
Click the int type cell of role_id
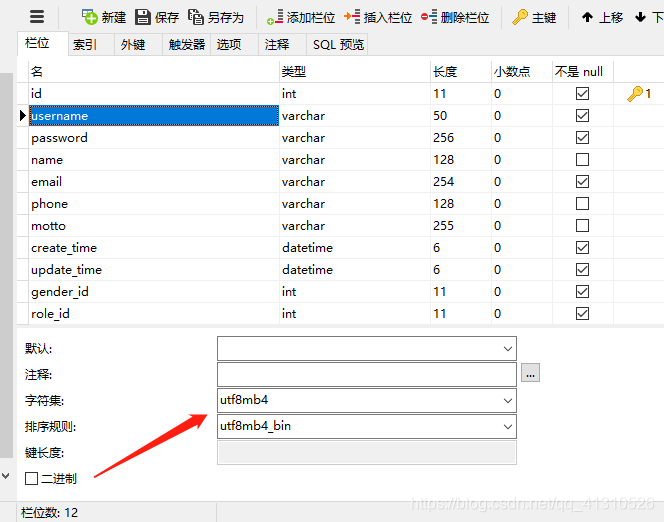[355, 314]
